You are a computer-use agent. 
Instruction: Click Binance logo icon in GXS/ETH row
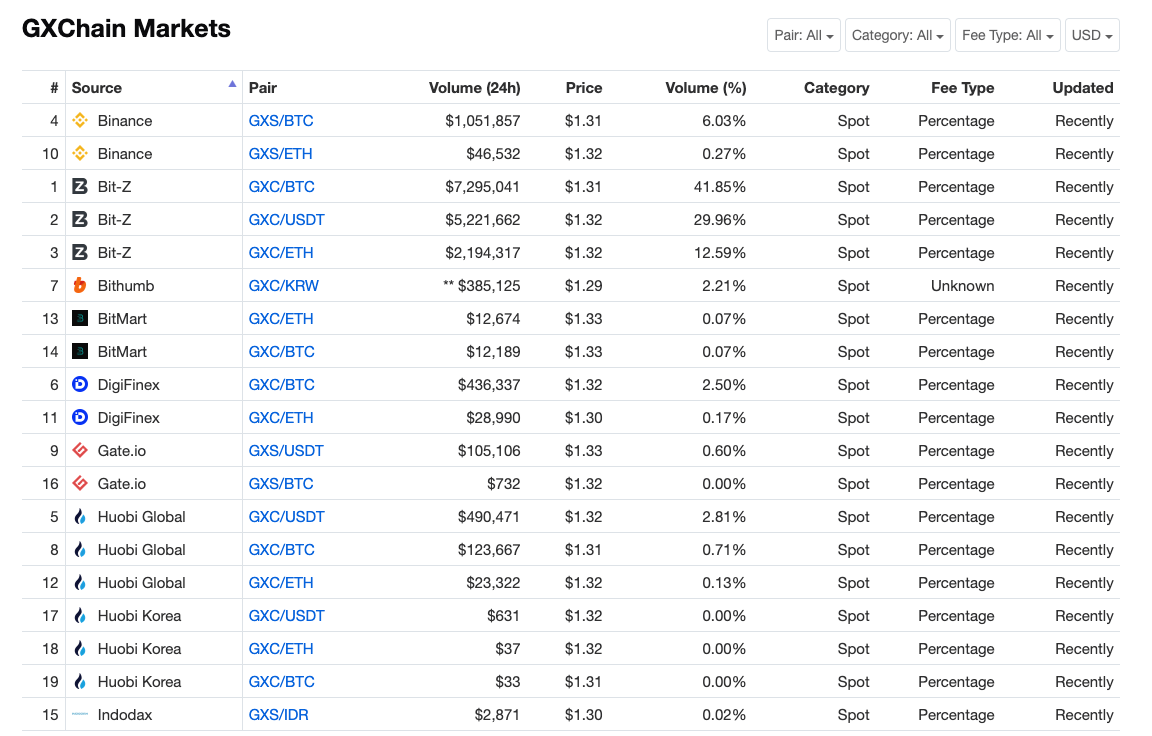pos(80,154)
